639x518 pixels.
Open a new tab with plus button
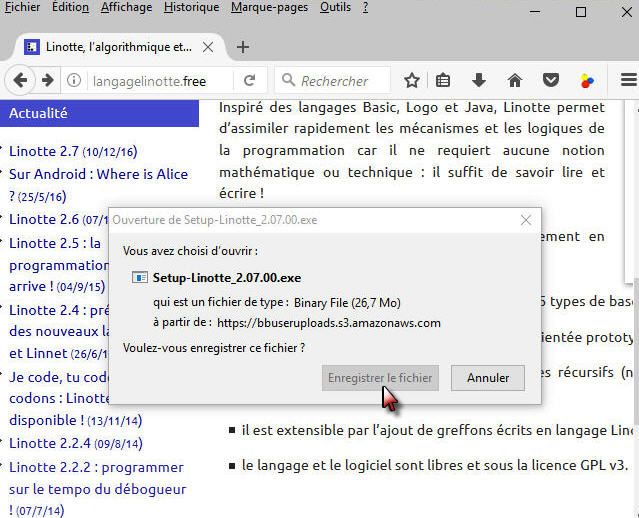[x=243, y=47]
